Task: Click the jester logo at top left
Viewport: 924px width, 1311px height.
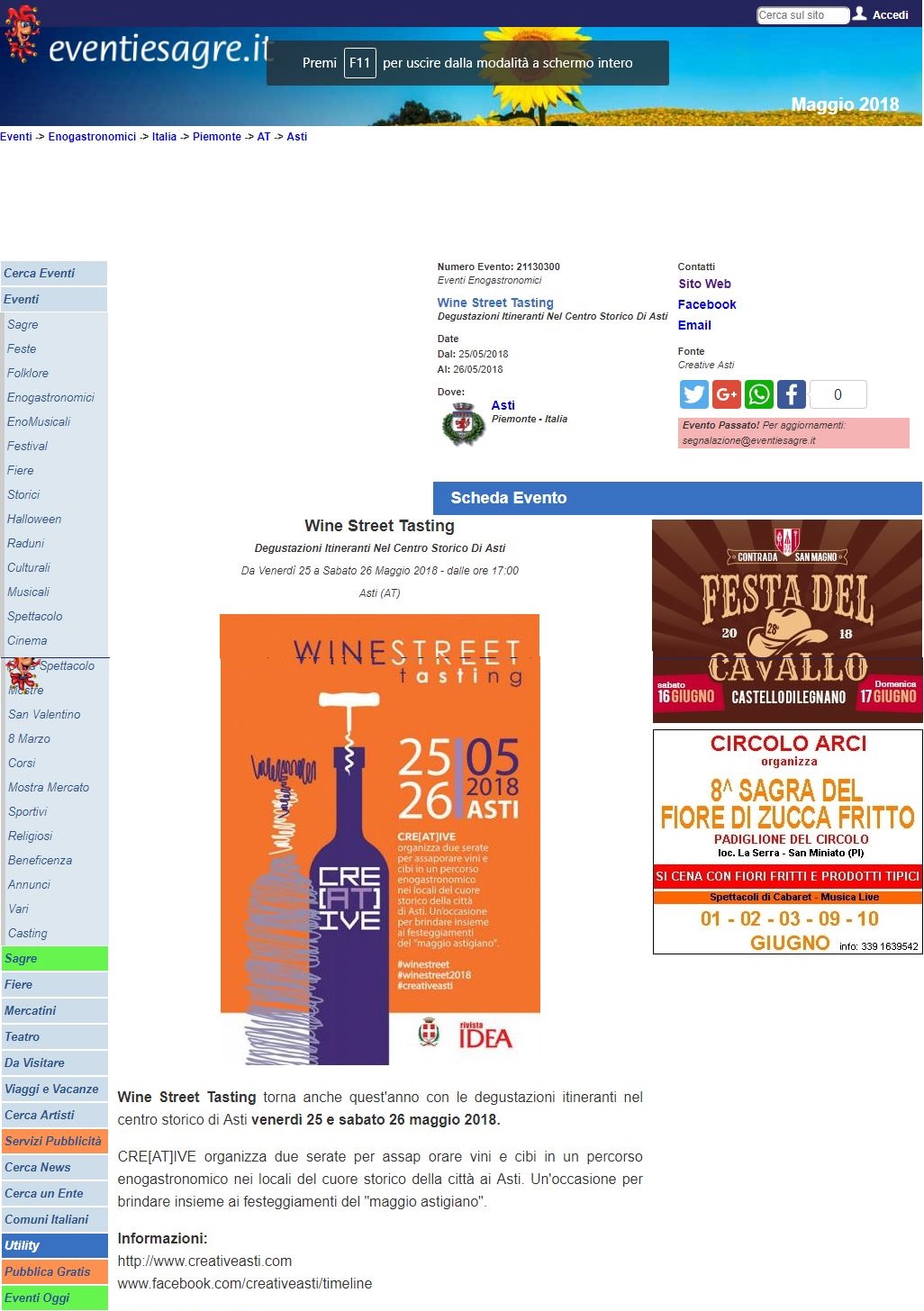Action: tap(20, 34)
